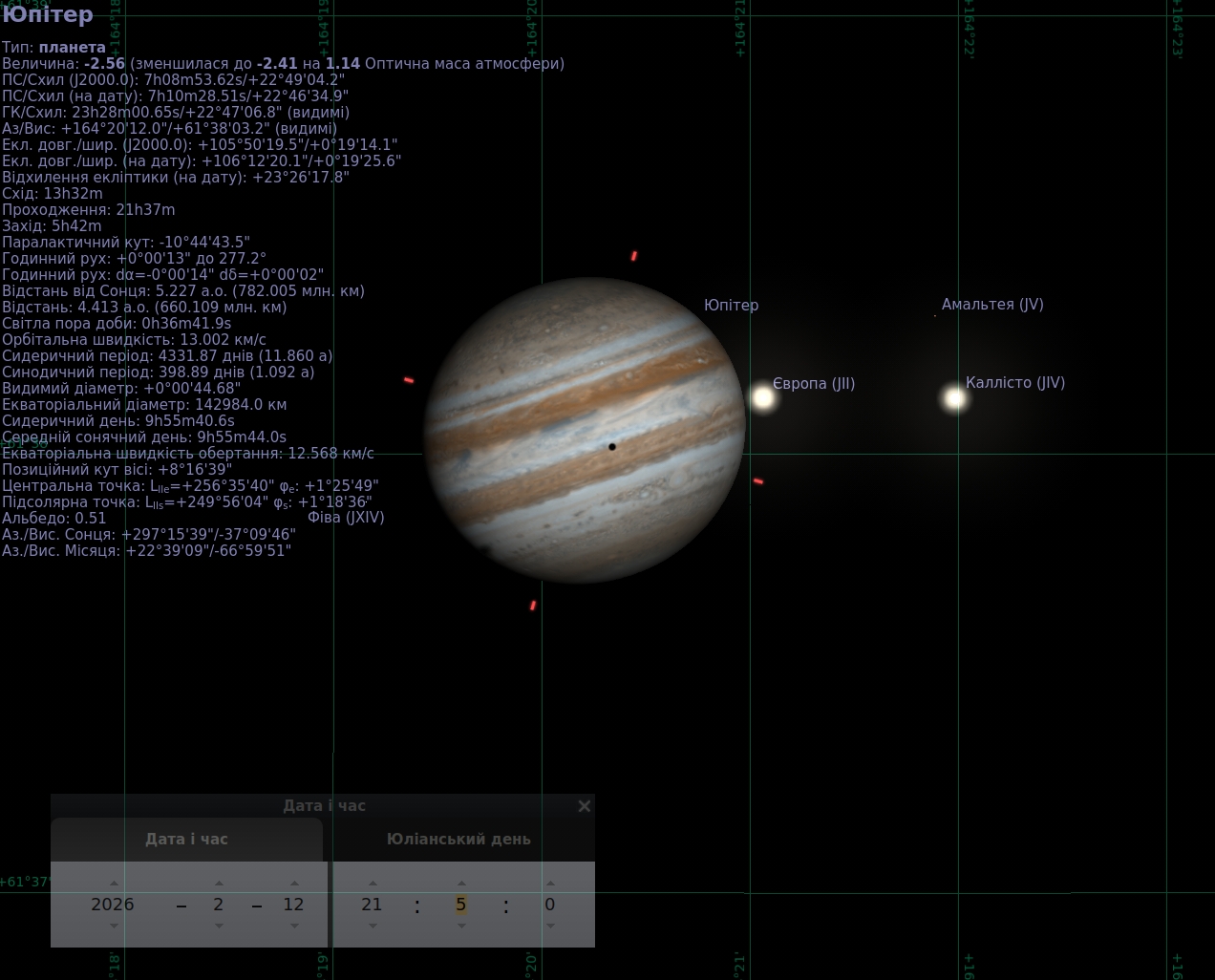Select the seconds field showing 0
Screen dimensions: 1215x980
pyautogui.click(x=550, y=905)
